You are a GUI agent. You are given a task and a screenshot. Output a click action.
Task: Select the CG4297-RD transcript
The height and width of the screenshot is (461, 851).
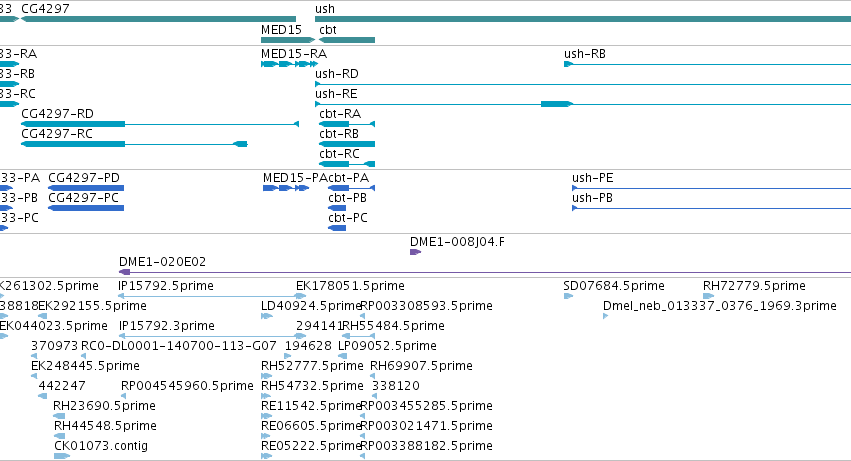[x=160, y=124]
